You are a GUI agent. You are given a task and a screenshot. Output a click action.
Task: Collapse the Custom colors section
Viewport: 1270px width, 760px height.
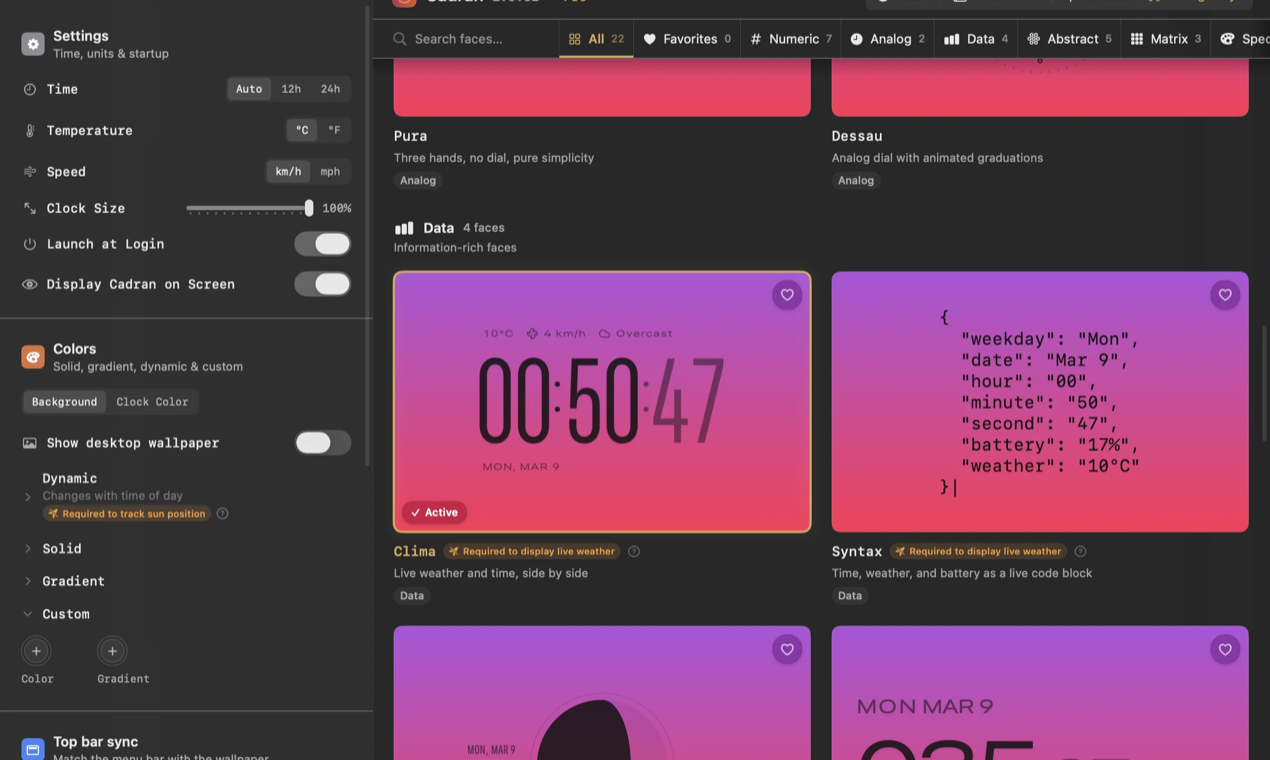28,614
